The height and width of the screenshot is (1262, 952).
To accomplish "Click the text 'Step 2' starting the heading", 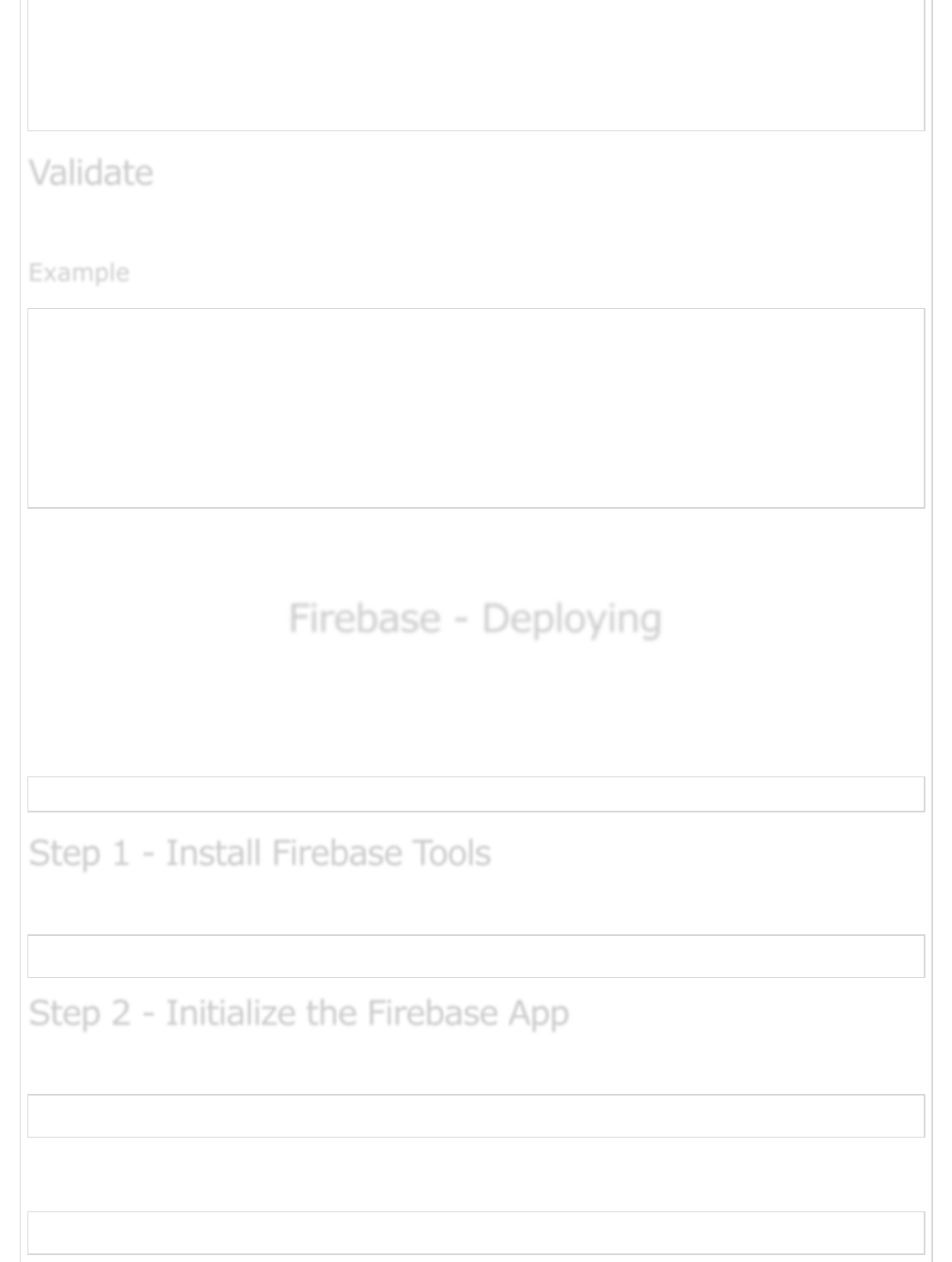I will point(79,1013).
